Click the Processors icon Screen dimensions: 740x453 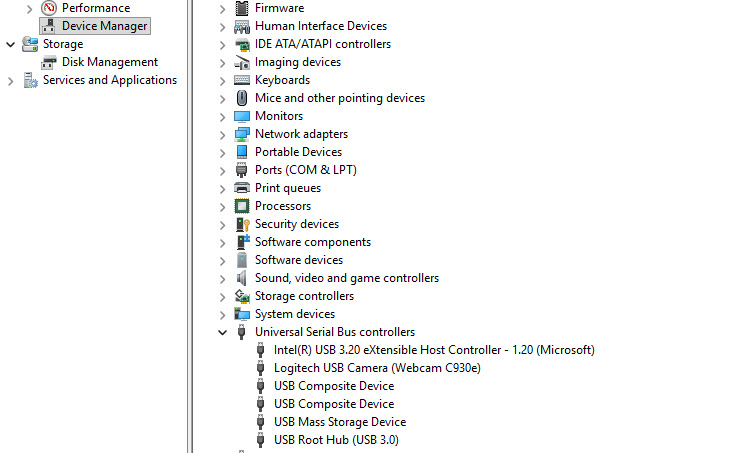point(242,206)
